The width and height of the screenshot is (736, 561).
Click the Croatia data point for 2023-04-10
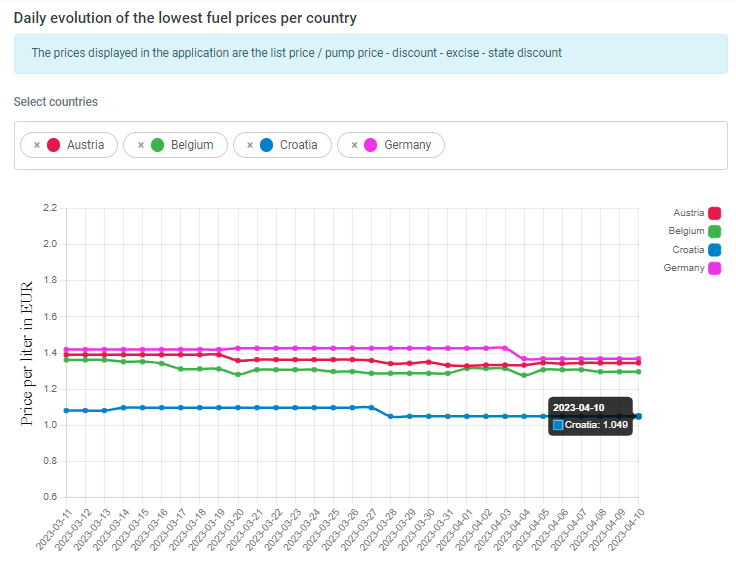[638, 416]
